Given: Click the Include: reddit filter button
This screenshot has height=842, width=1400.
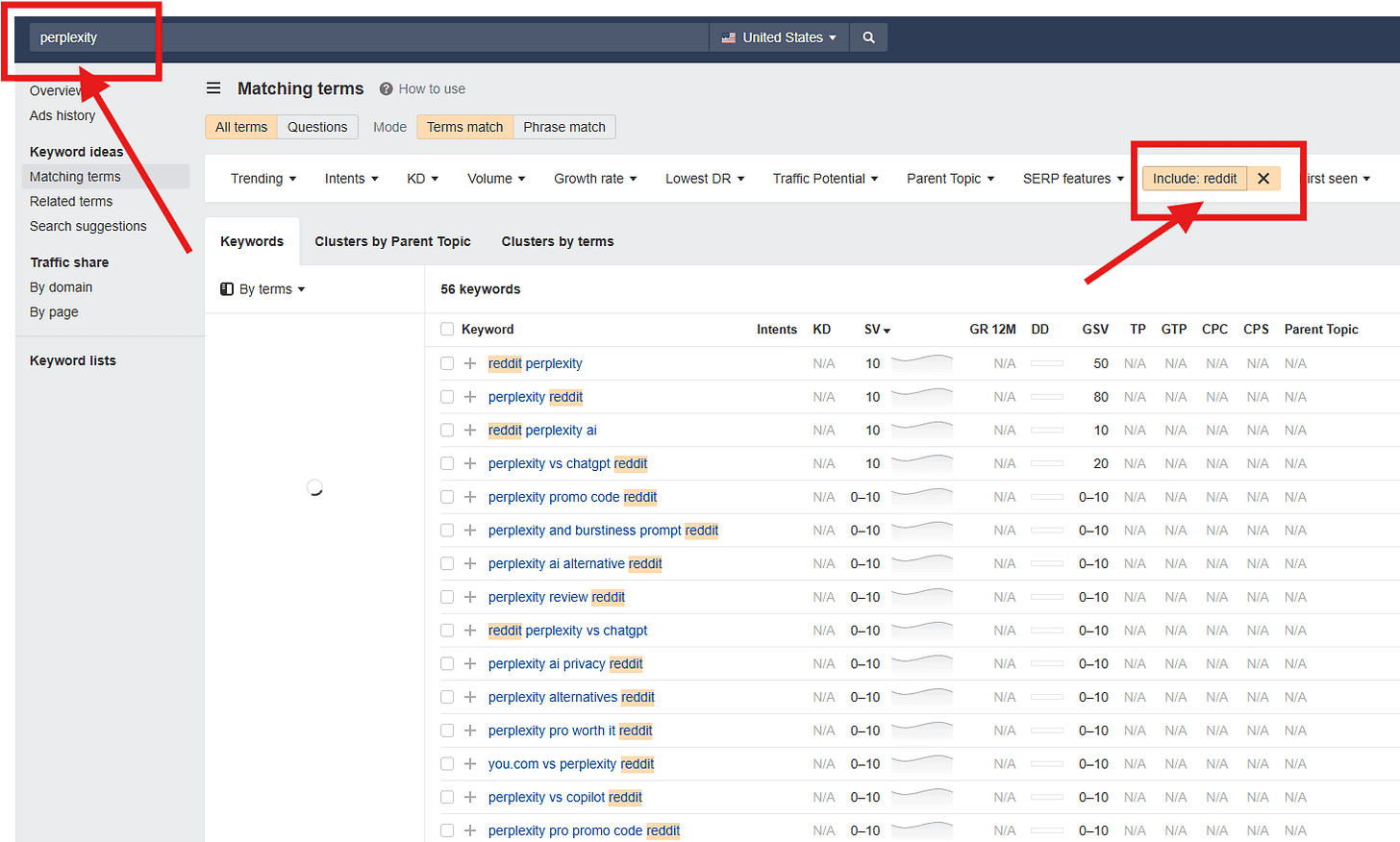Looking at the screenshot, I should 1195,179.
